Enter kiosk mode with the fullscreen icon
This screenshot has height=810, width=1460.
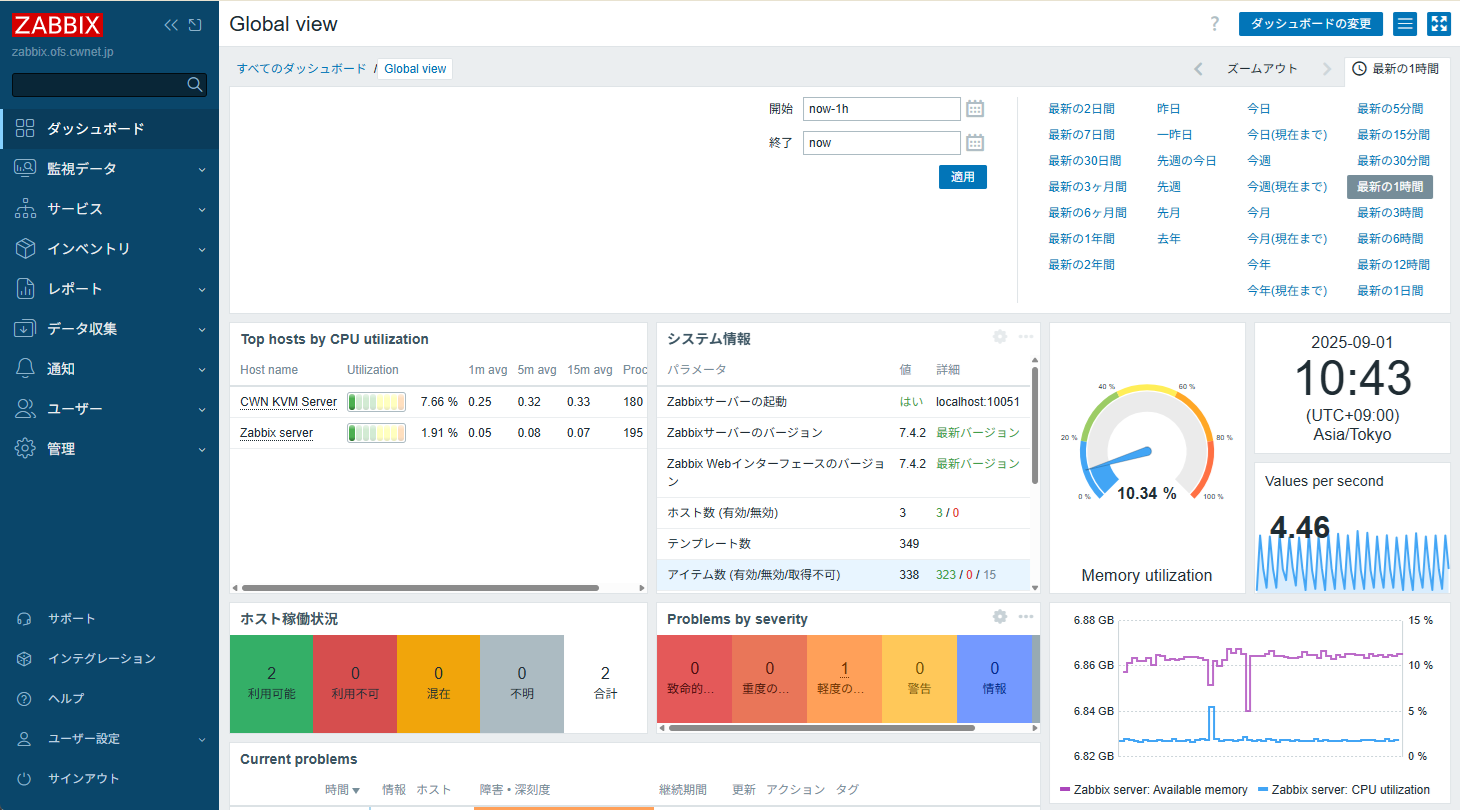[1438, 24]
